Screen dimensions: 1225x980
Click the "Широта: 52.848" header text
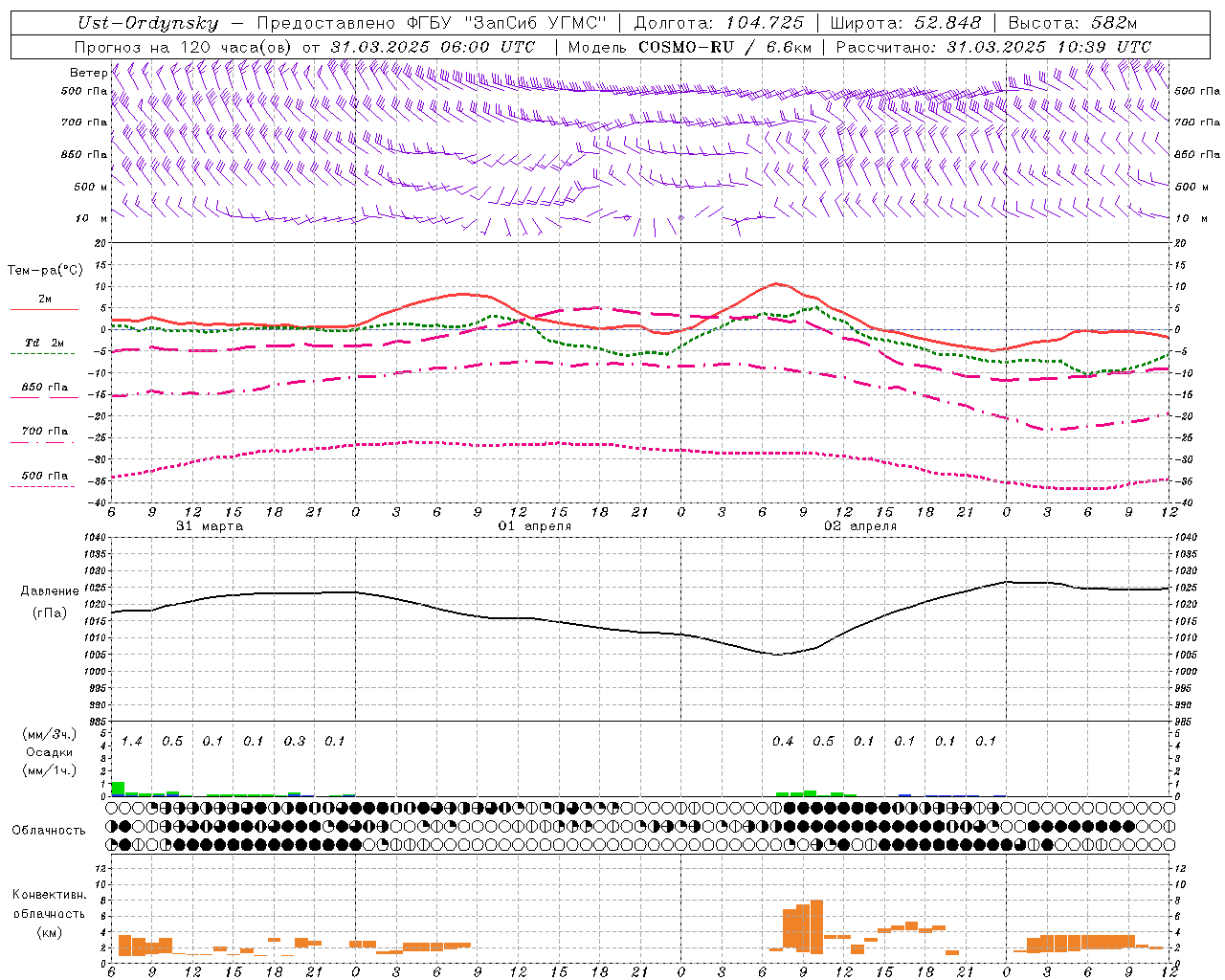(x=905, y=23)
